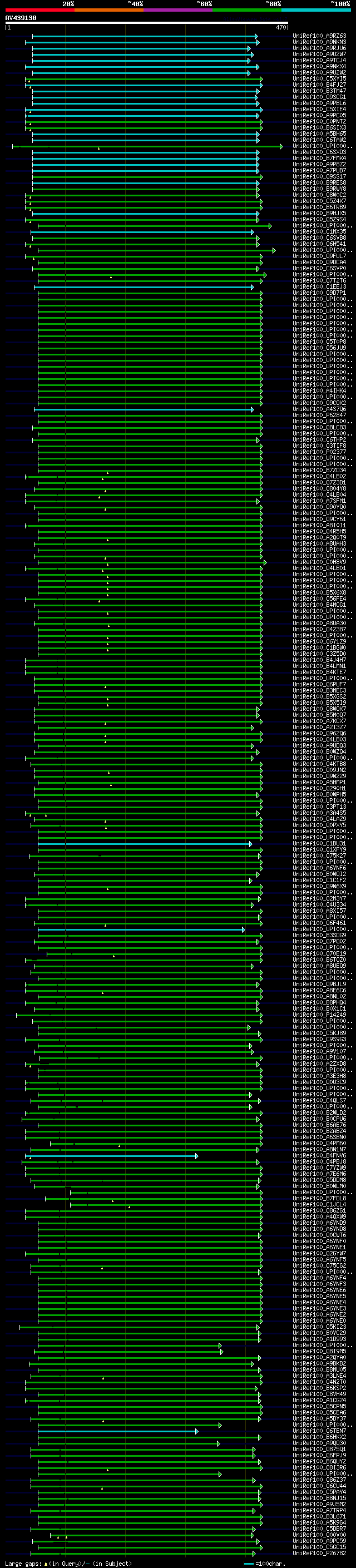The width and height of the screenshot is (356, 1568).
Task: Open the UniRef100_Q2GYW7 hit label
Action: click(319, 1253)
